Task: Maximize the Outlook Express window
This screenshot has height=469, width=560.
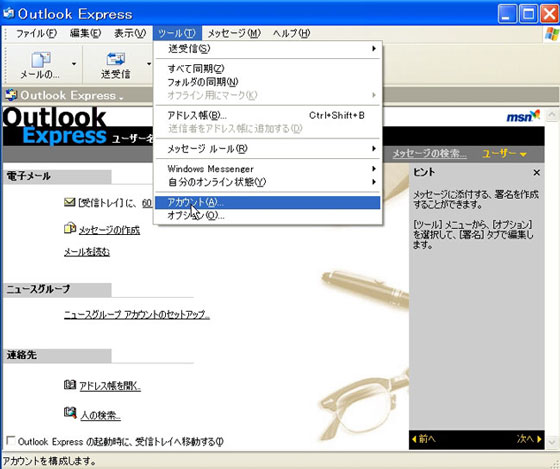Action: coord(529,14)
